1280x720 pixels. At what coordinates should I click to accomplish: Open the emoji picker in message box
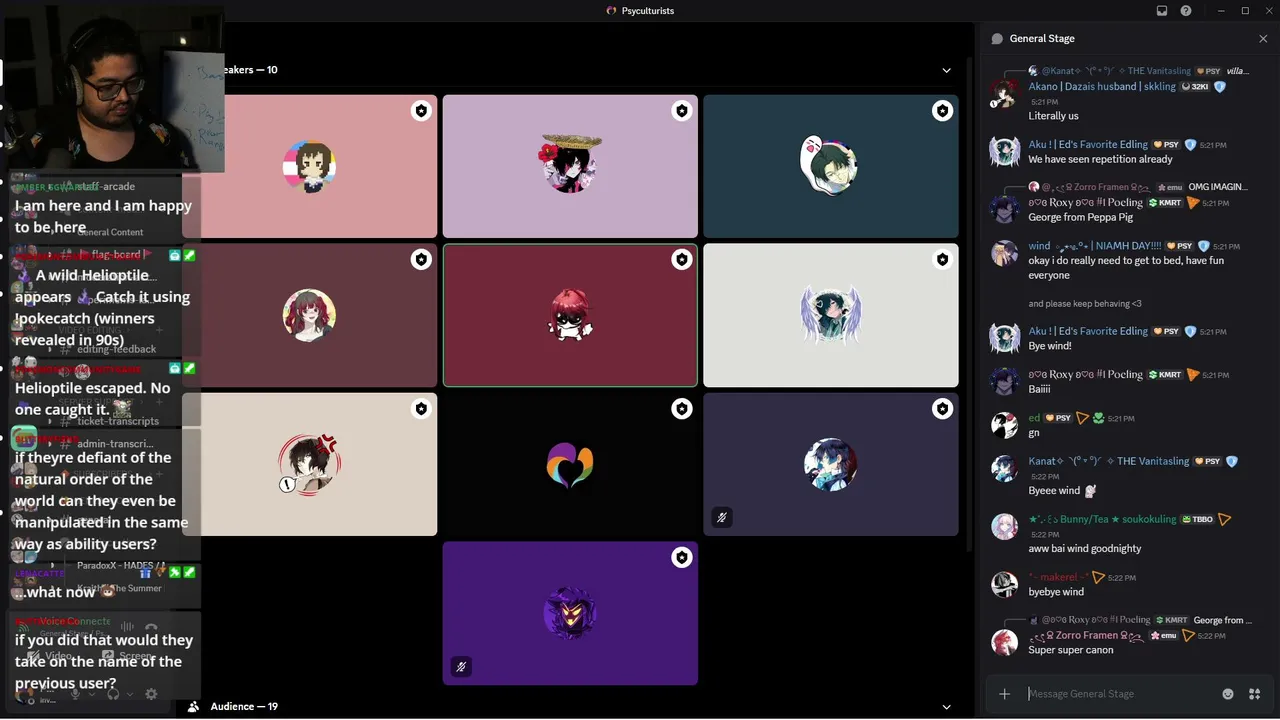(x=1228, y=694)
